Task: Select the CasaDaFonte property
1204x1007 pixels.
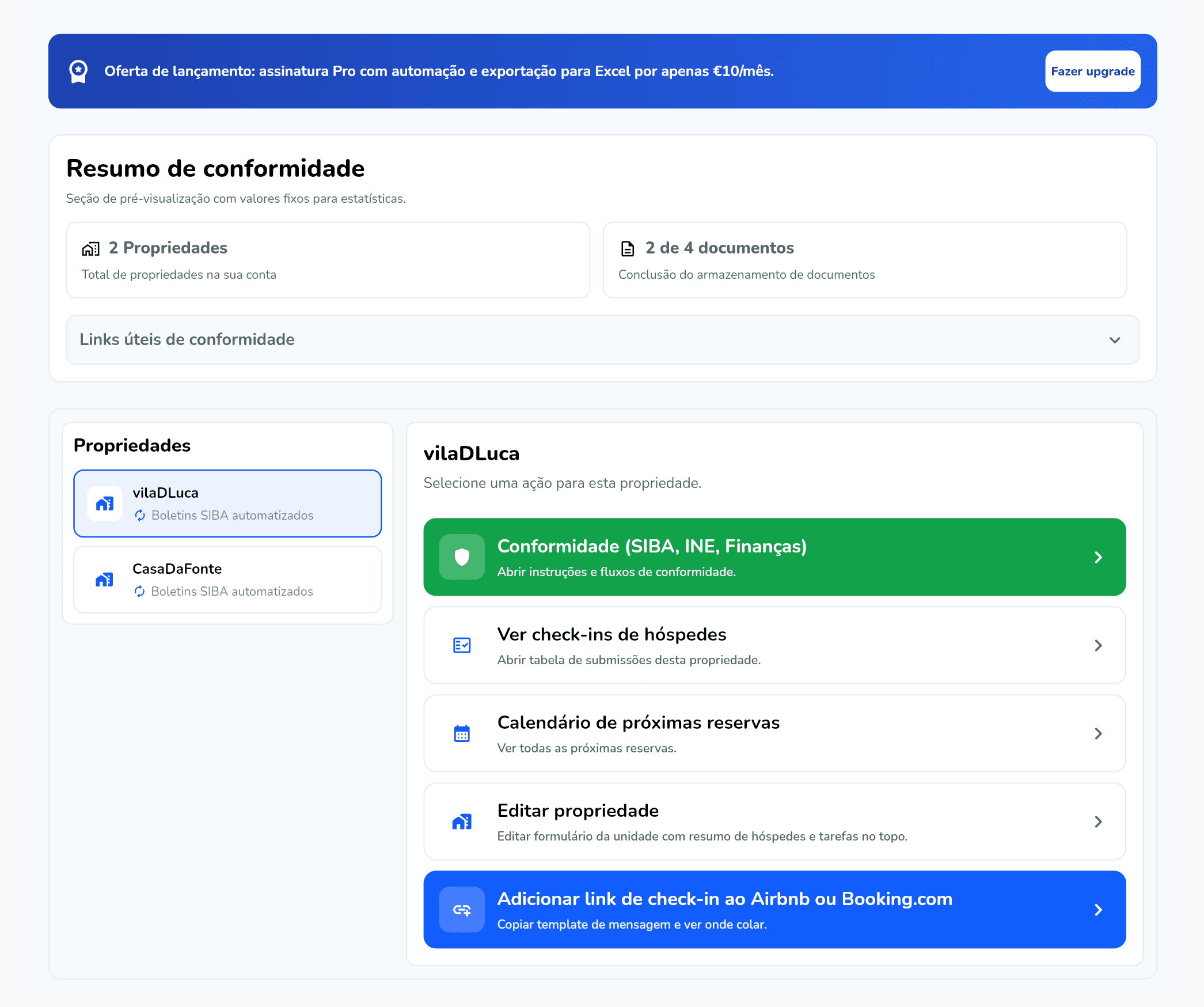Action: [x=227, y=580]
